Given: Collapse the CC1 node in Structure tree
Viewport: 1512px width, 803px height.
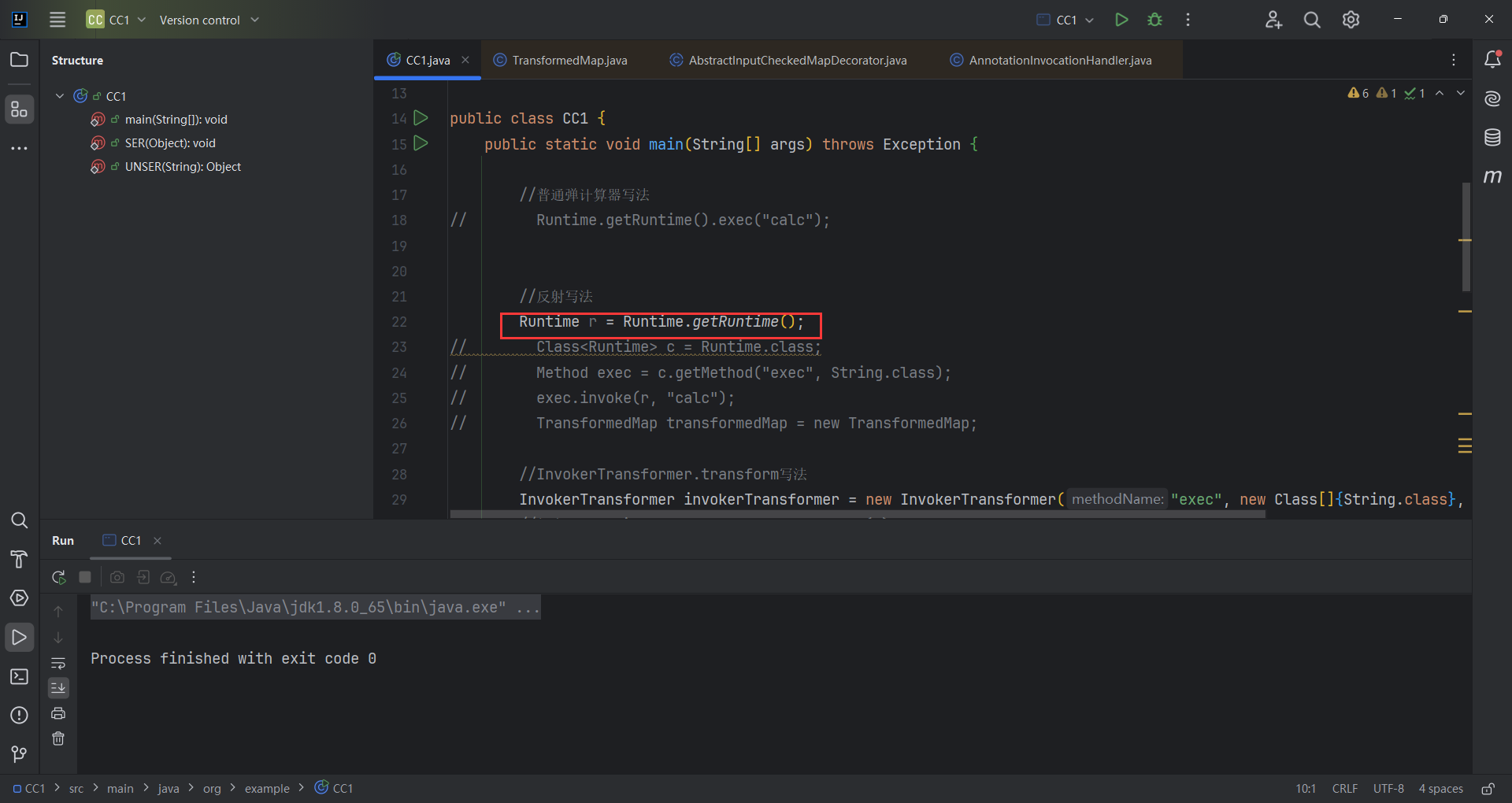Looking at the screenshot, I should tap(60, 96).
